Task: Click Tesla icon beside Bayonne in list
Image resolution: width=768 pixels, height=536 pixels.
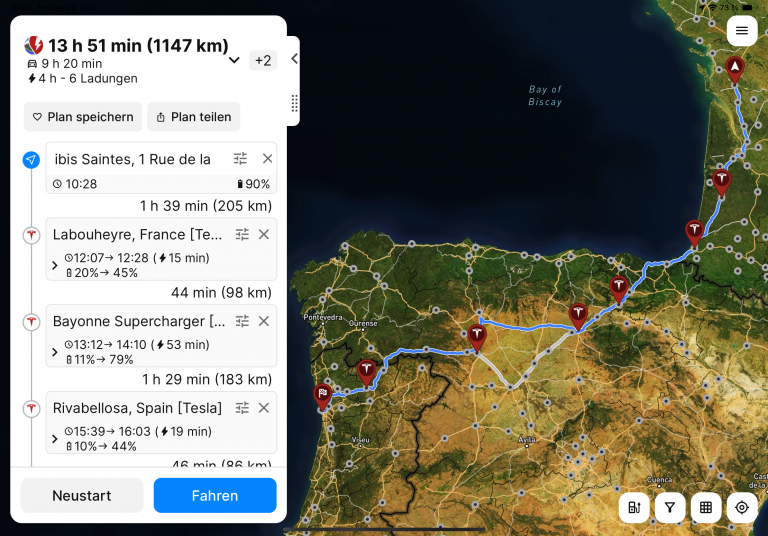Action: (x=31, y=322)
